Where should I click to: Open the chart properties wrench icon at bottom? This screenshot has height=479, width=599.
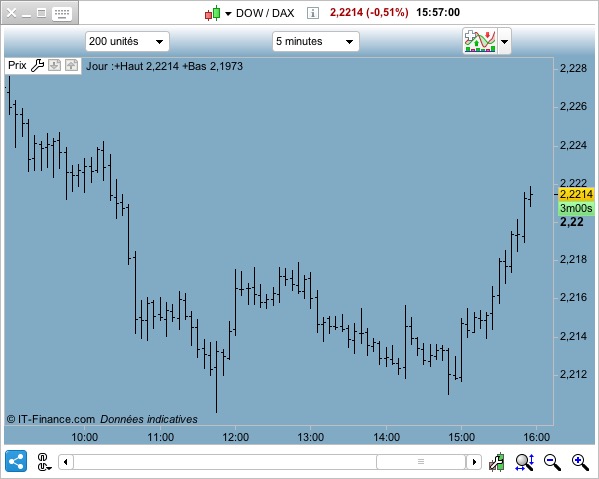(x=497, y=462)
